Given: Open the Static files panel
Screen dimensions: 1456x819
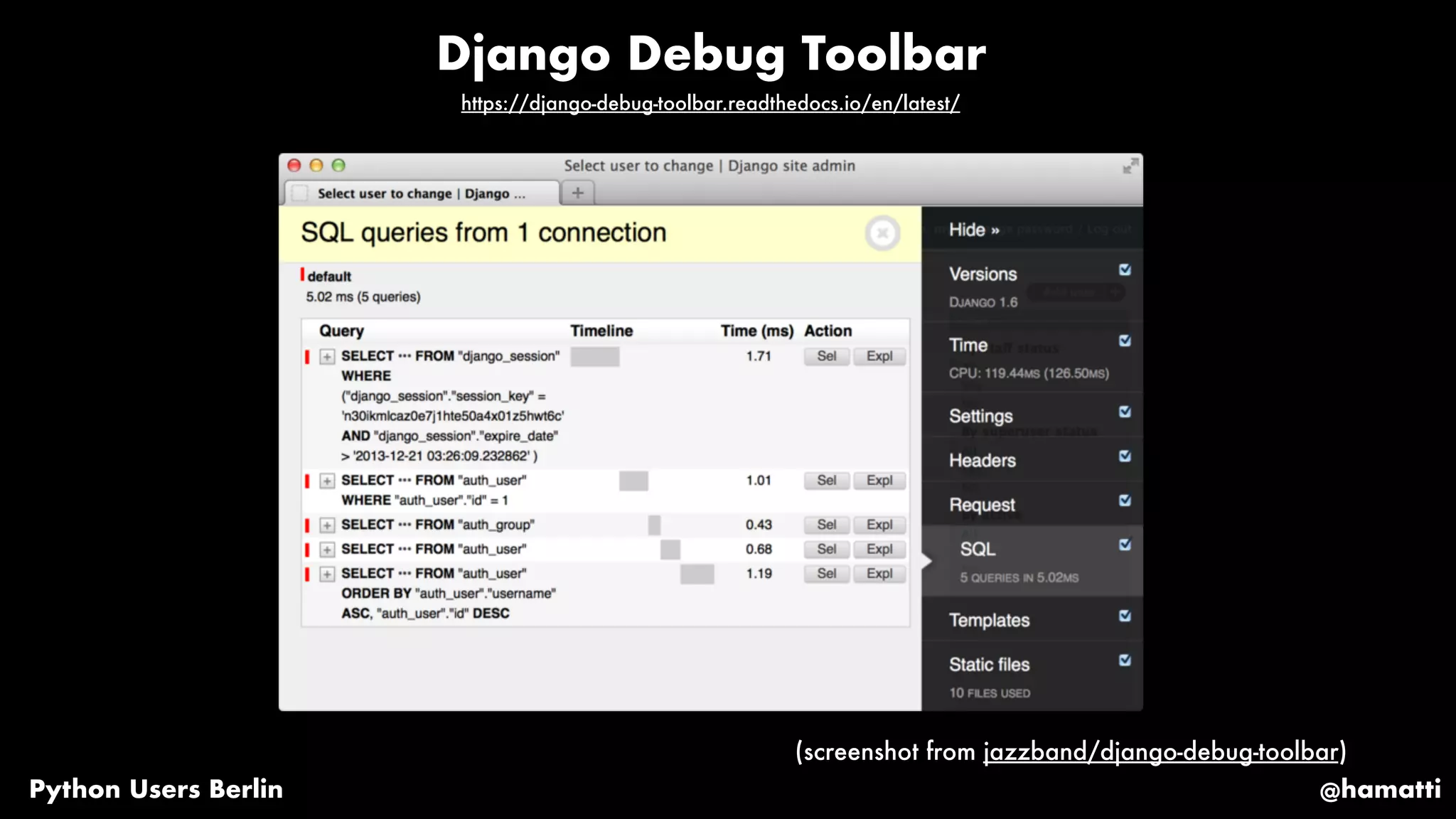Looking at the screenshot, I should [x=989, y=664].
